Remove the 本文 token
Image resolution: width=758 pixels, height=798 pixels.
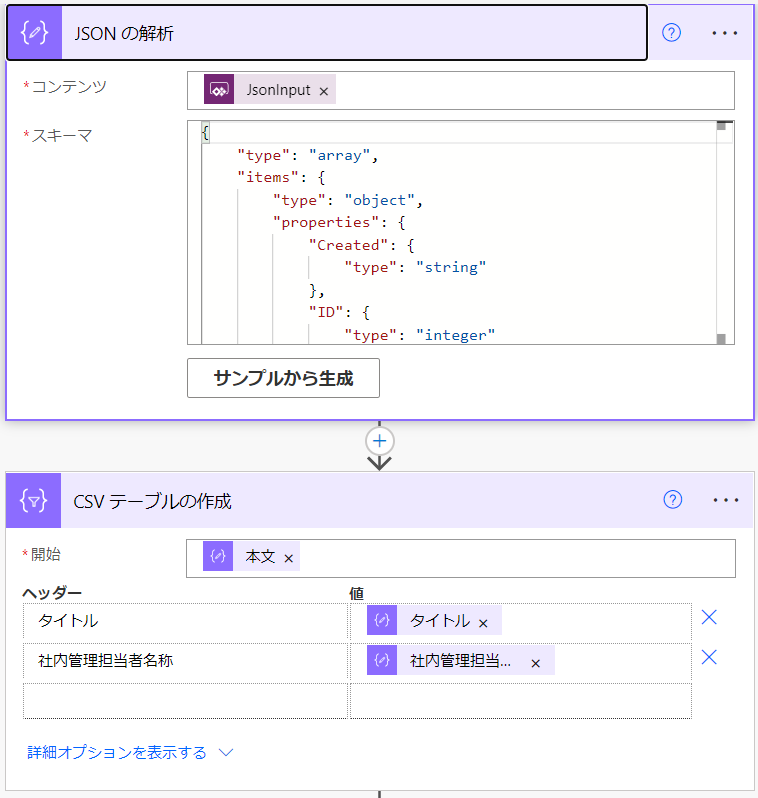tap(289, 558)
